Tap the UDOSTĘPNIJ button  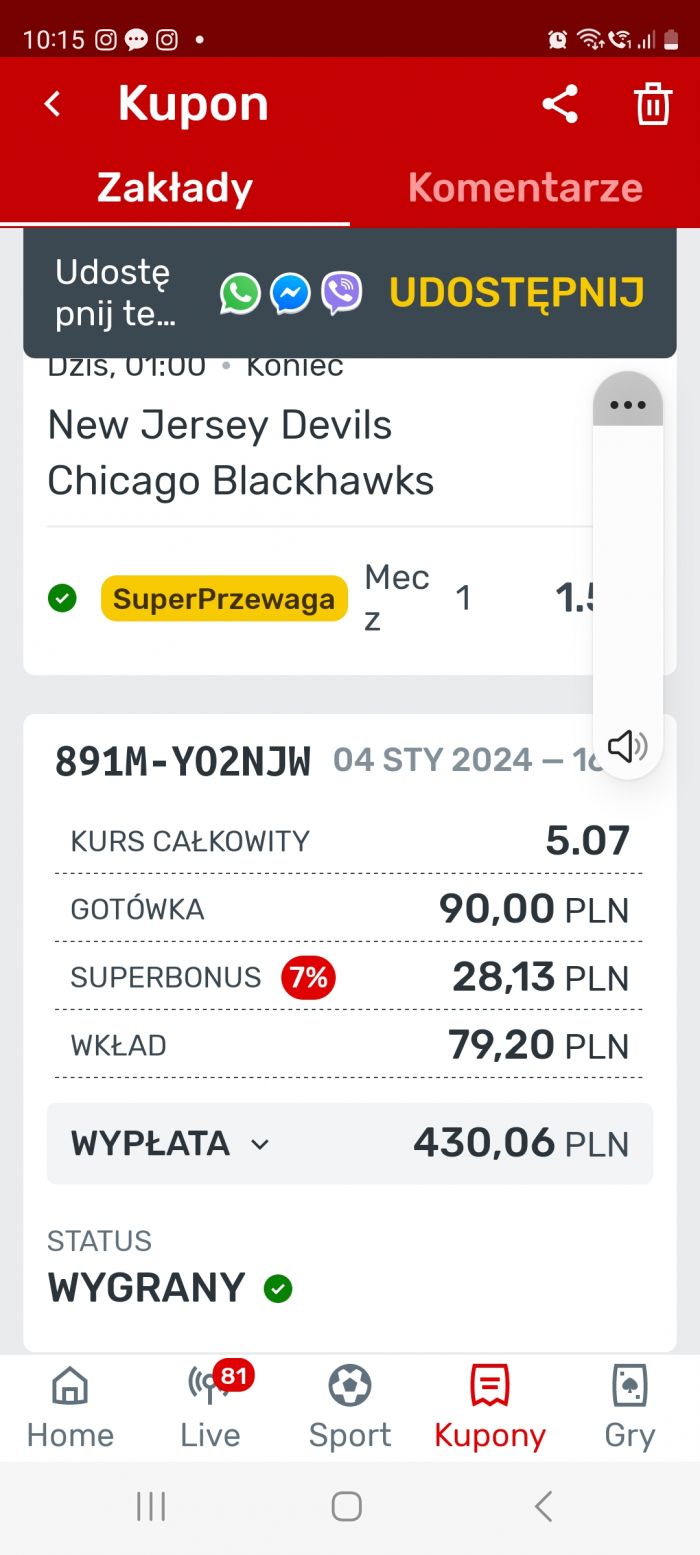516,293
